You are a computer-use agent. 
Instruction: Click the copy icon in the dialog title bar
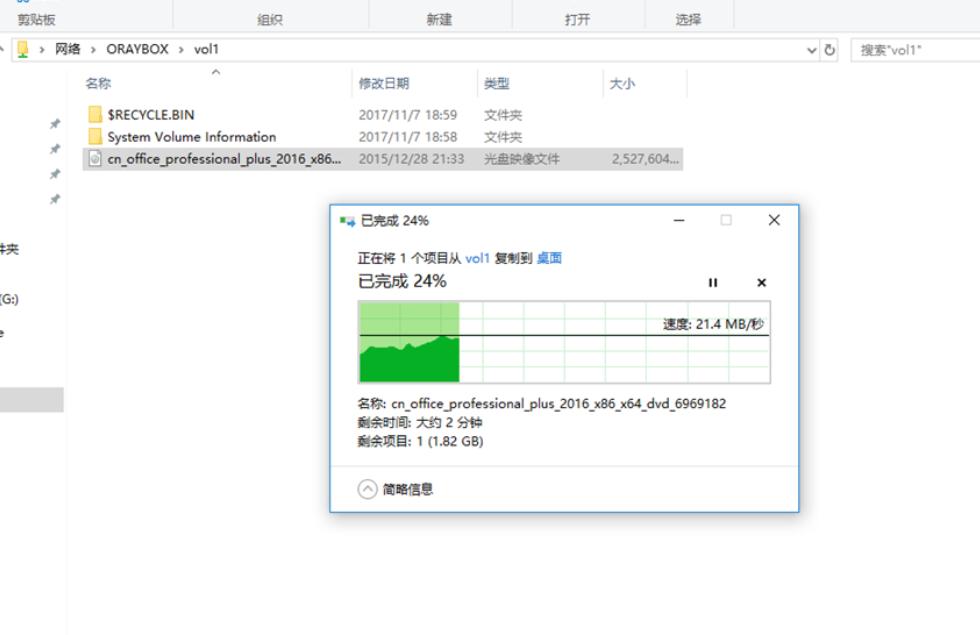click(x=344, y=219)
